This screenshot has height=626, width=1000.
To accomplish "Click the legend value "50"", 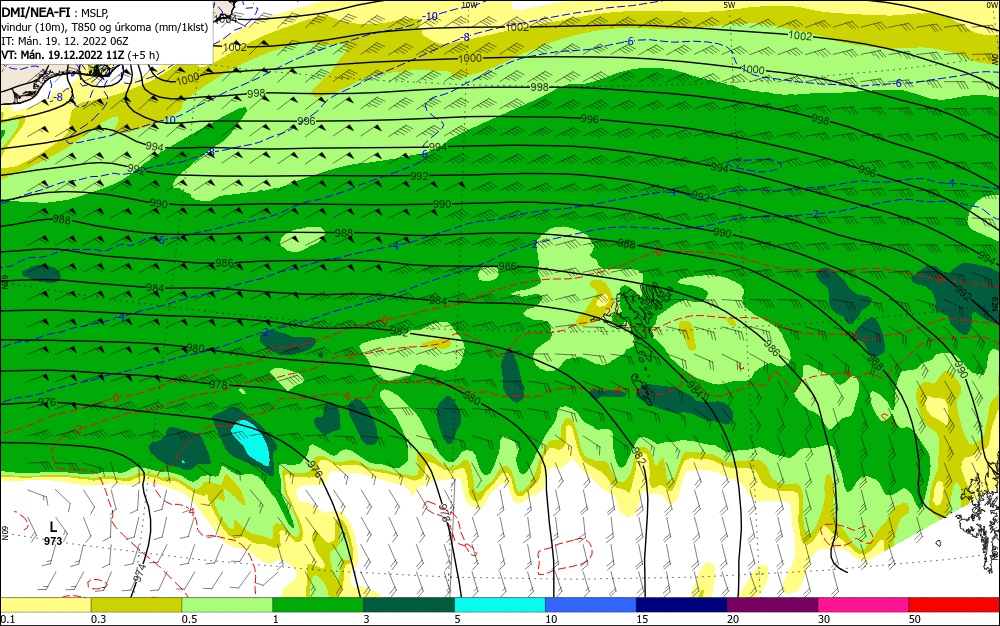I will point(915,619).
